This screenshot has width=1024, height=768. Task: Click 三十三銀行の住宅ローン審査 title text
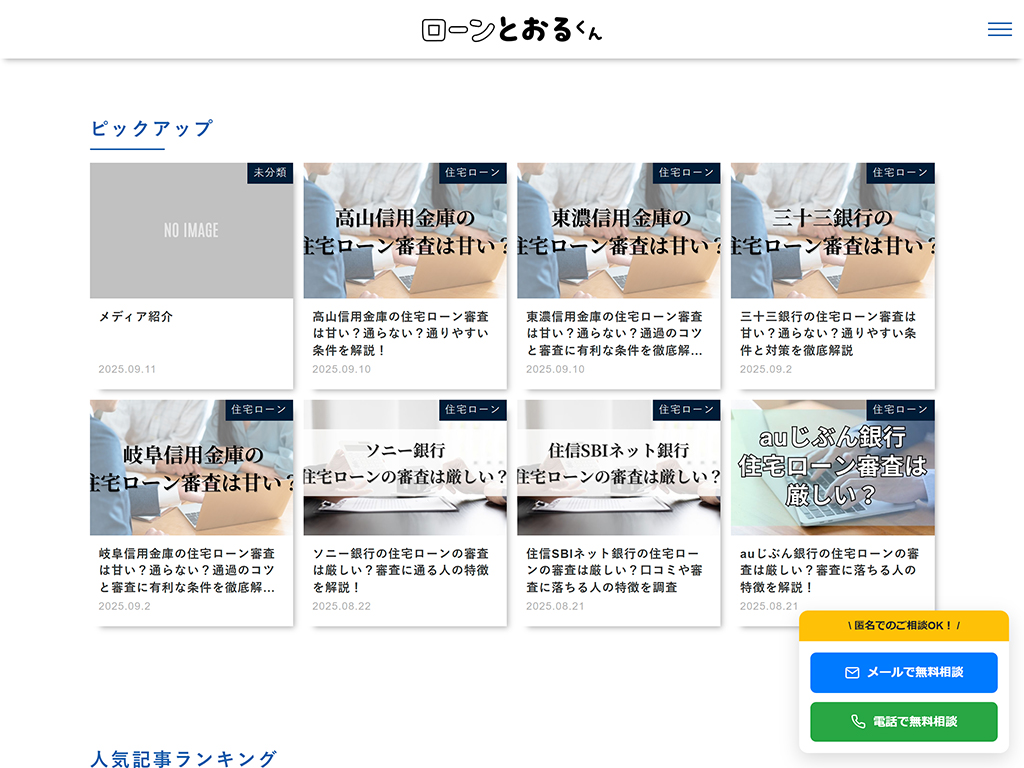point(828,333)
